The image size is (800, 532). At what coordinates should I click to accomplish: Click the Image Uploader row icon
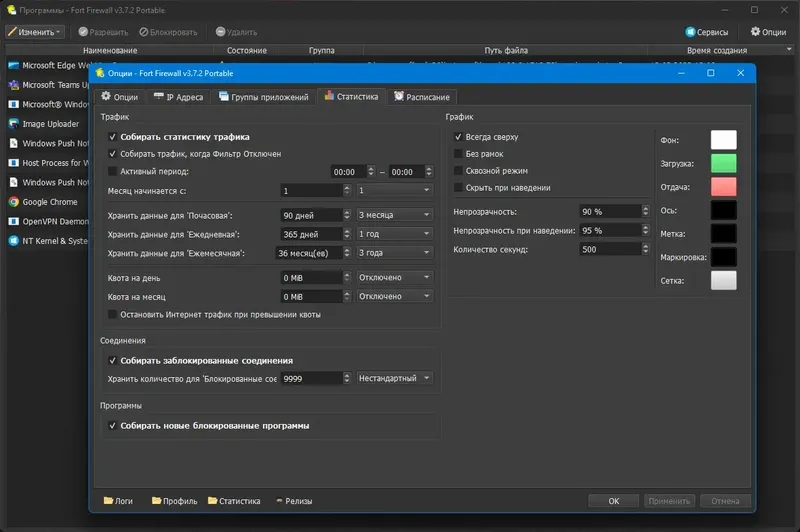click(14, 124)
